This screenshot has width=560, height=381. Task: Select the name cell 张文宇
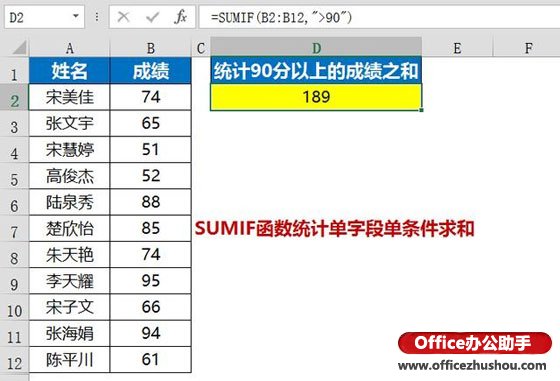coord(70,124)
